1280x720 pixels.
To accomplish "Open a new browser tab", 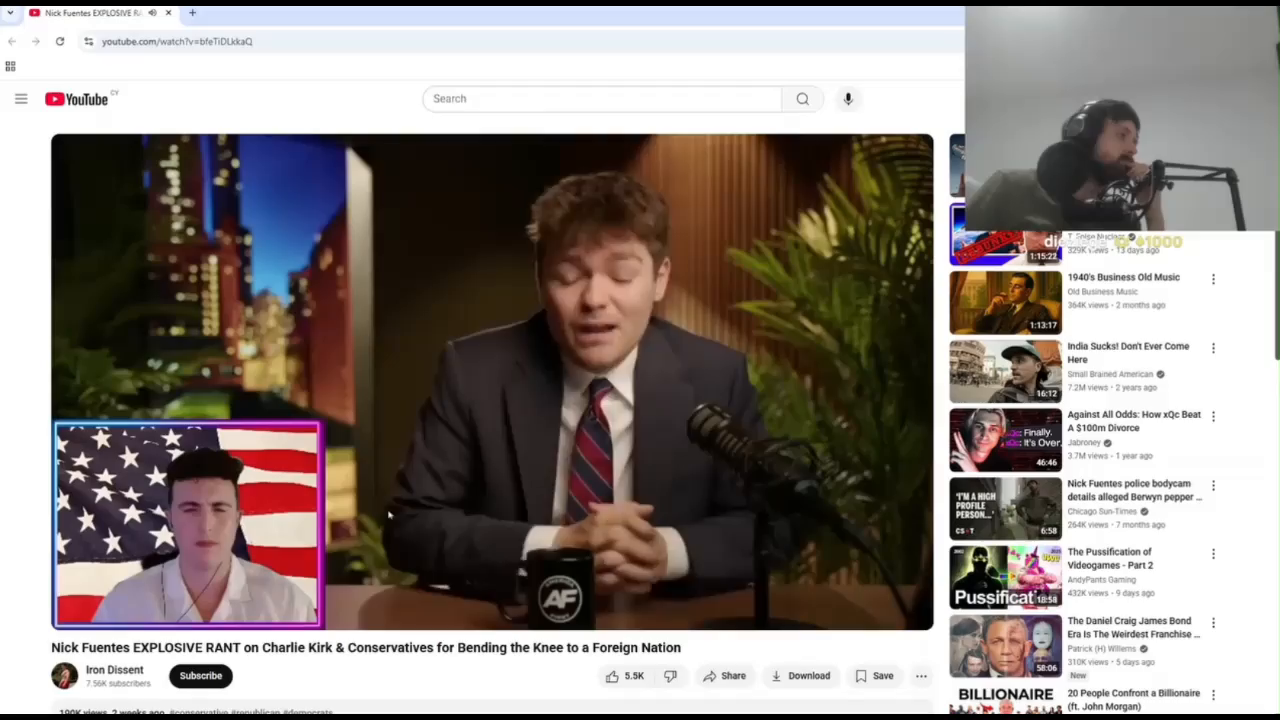I will pos(192,13).
